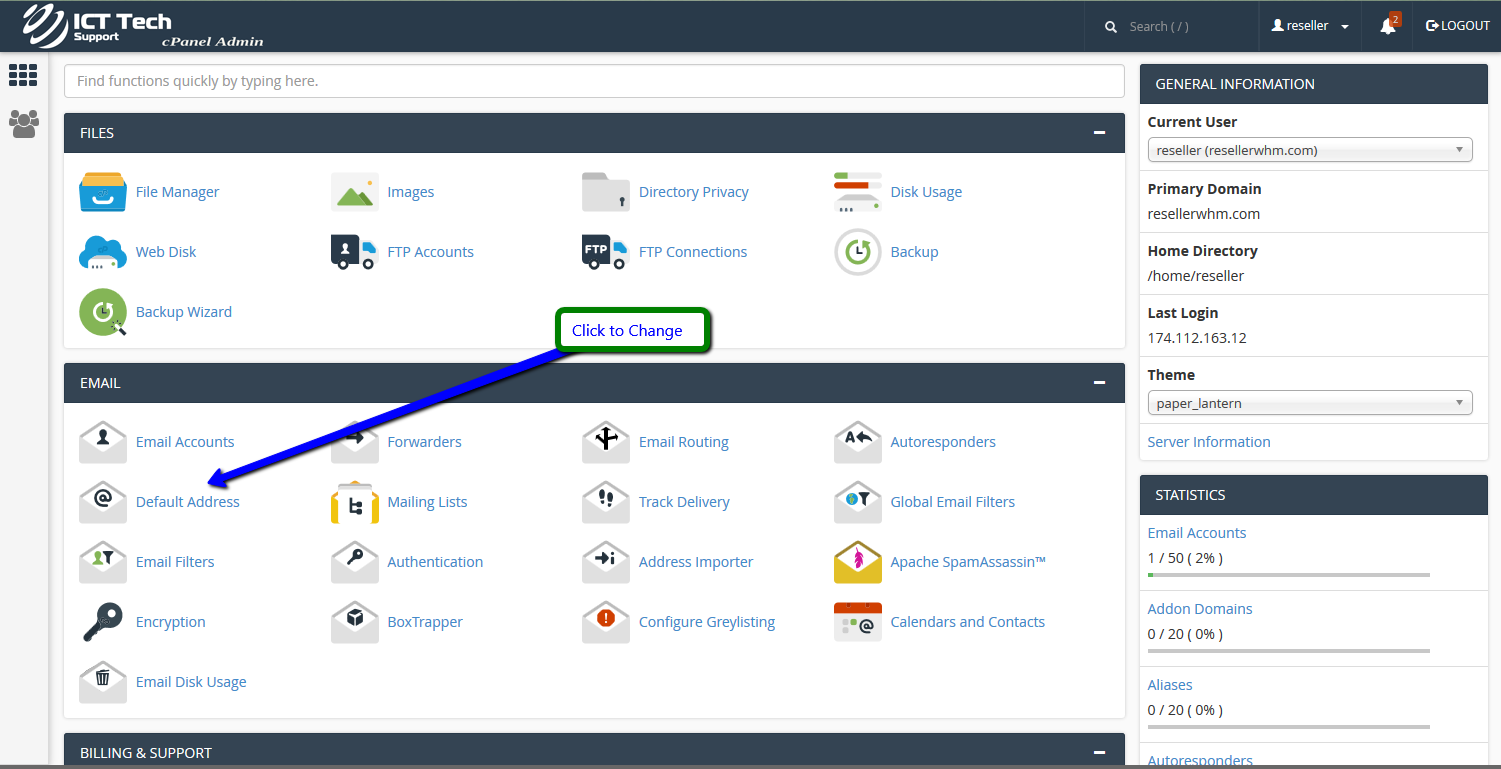Open the Server Information link
1501x769 pixels.
click(1208, 442)
